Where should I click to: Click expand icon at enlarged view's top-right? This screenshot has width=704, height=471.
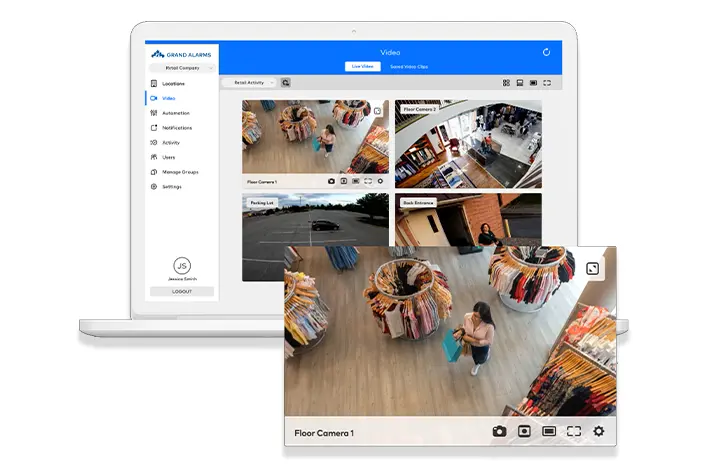593,269
